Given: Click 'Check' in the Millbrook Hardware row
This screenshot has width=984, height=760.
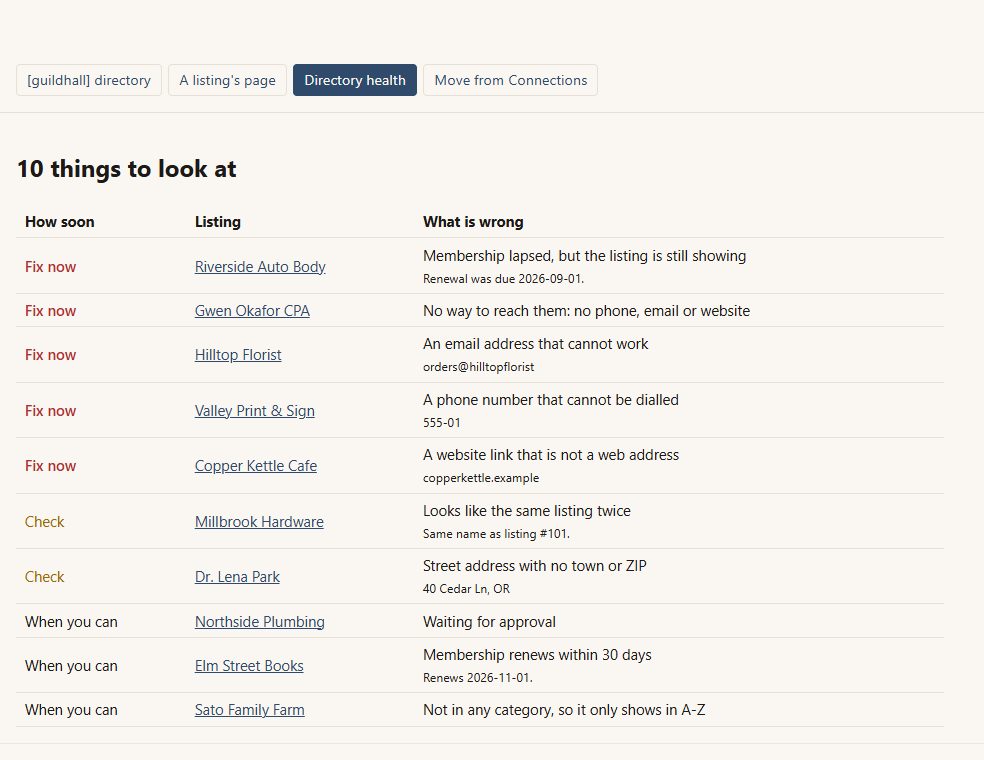Looking at the screenshot, I should 45,522.
